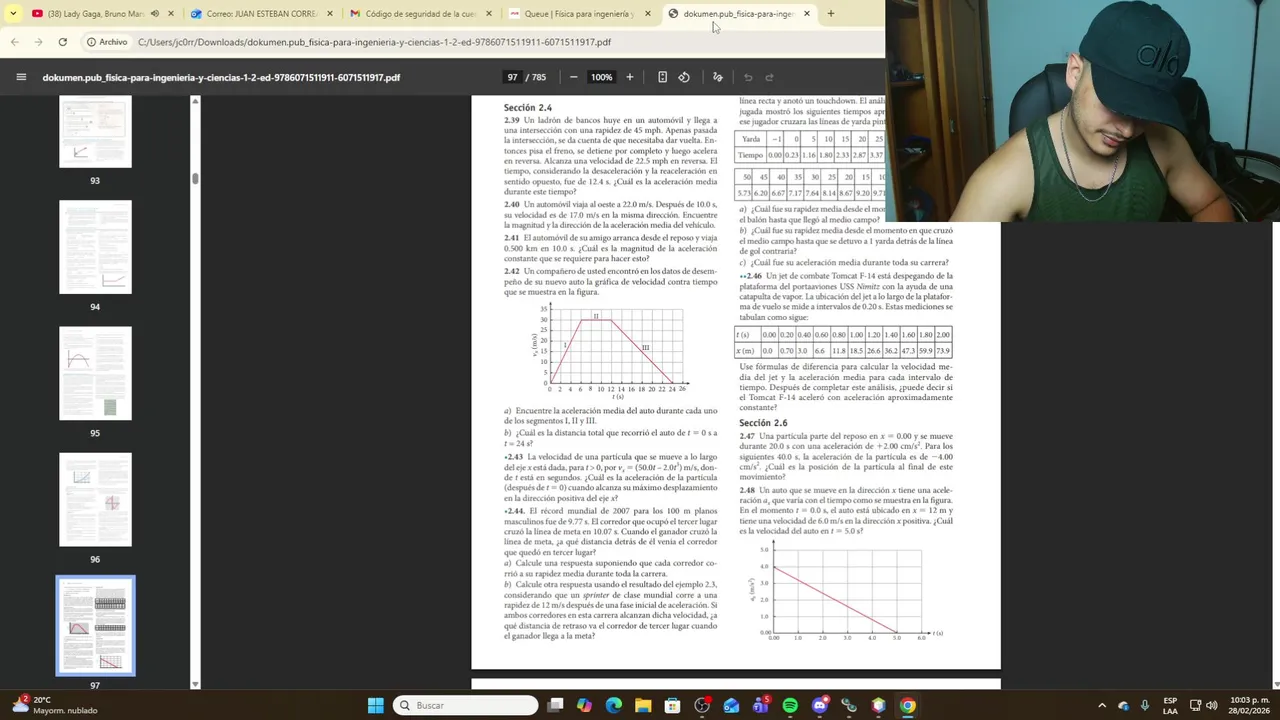1280x720 pixels.
Task: Open Microsoft Teams from taskbar
Action: pos(761,705)
